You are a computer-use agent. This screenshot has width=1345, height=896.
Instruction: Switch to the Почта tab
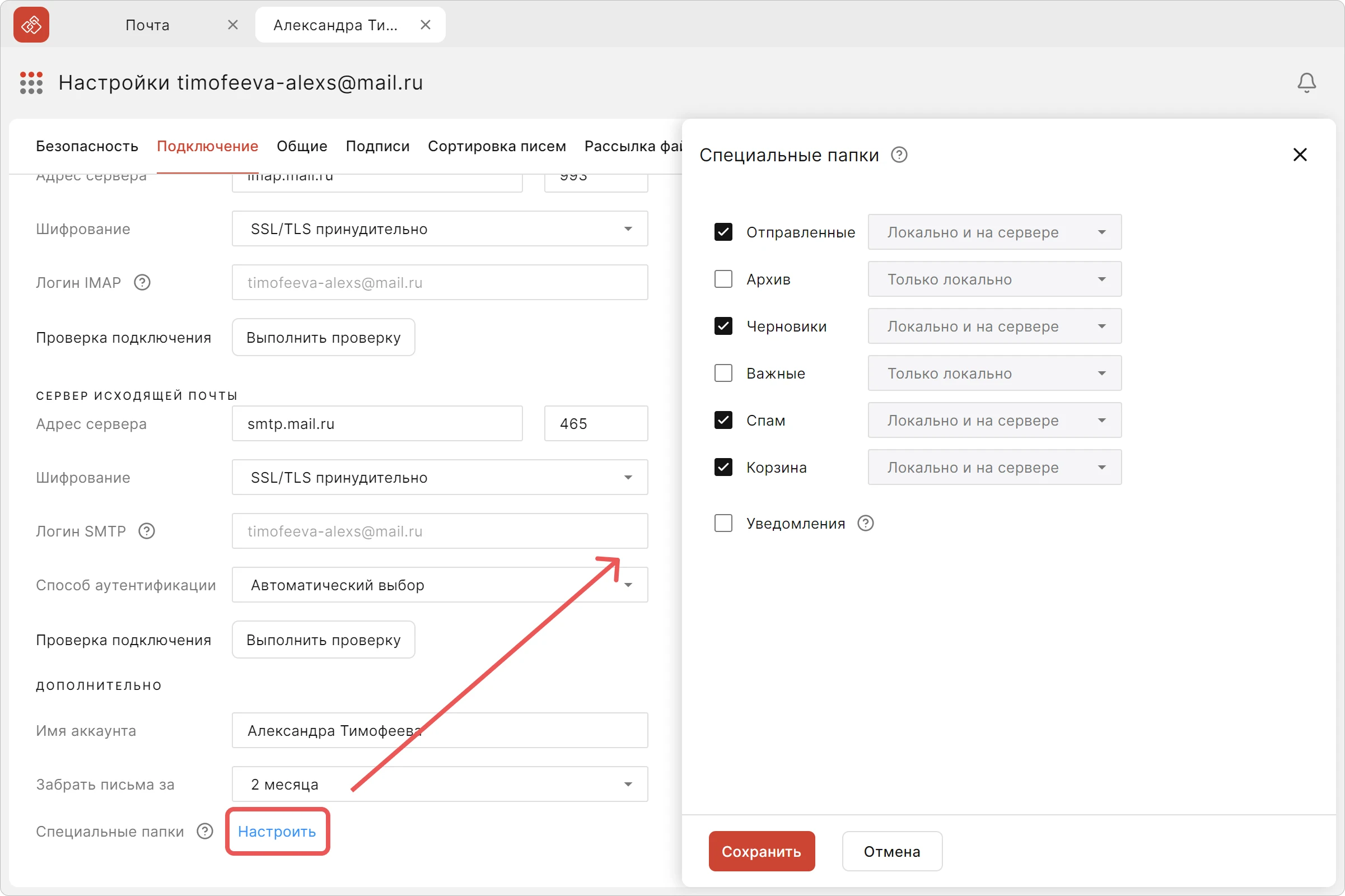(x=147, y=25)
